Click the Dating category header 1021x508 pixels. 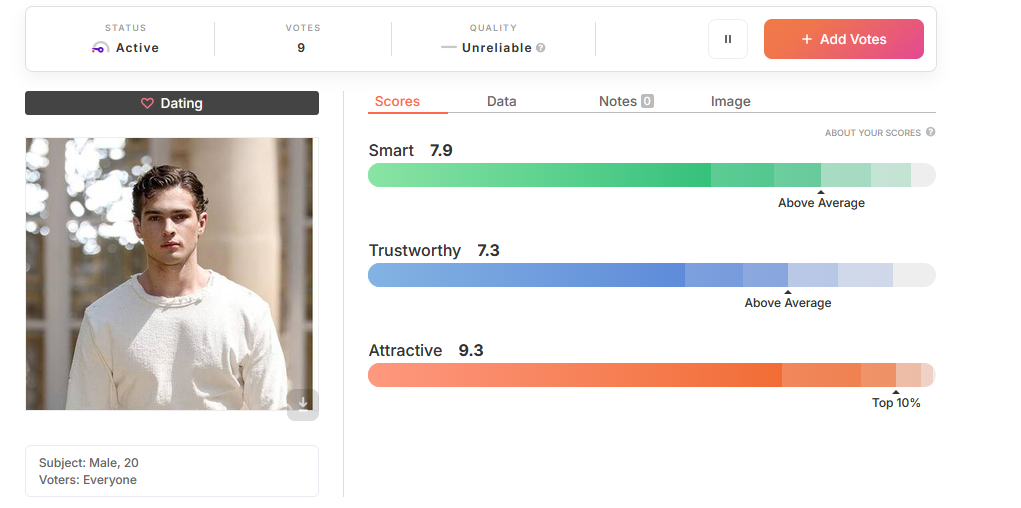[172, 104]
